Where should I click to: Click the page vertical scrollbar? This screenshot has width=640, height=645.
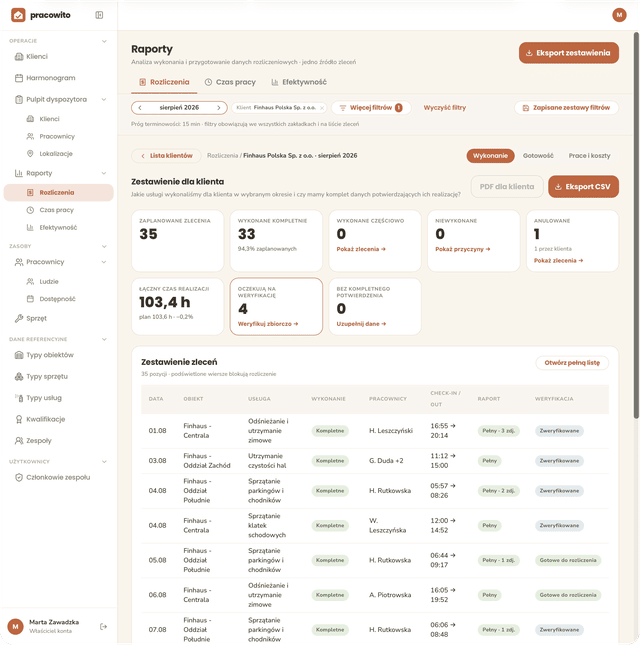click(x=636, y=225)
